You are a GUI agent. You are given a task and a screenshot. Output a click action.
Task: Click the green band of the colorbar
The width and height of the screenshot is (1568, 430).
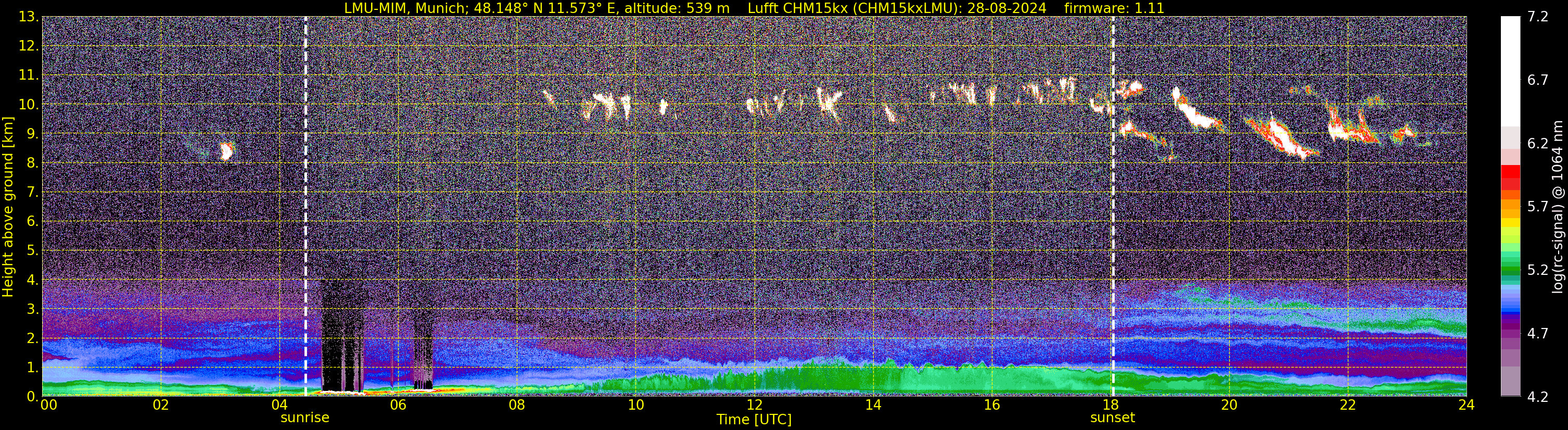(x=1510, y=270)
